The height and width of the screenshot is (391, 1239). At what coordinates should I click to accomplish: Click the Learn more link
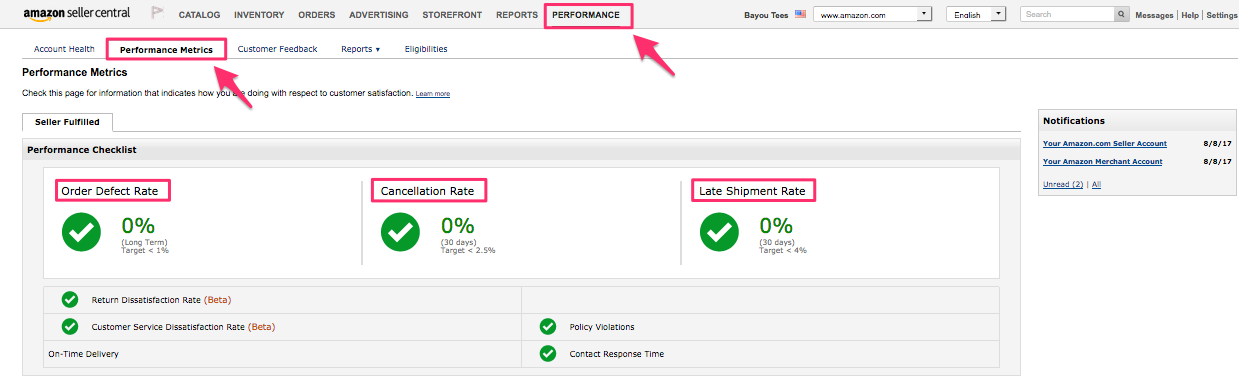[433, 94]
